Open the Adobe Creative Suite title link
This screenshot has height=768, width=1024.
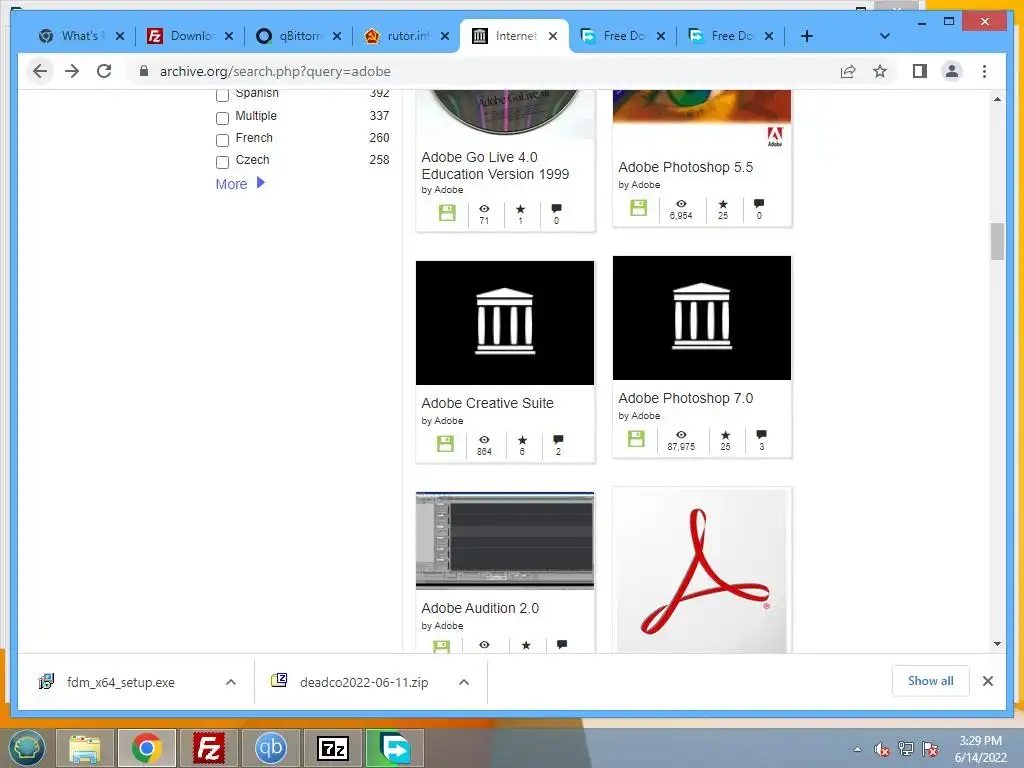(487, 403)
